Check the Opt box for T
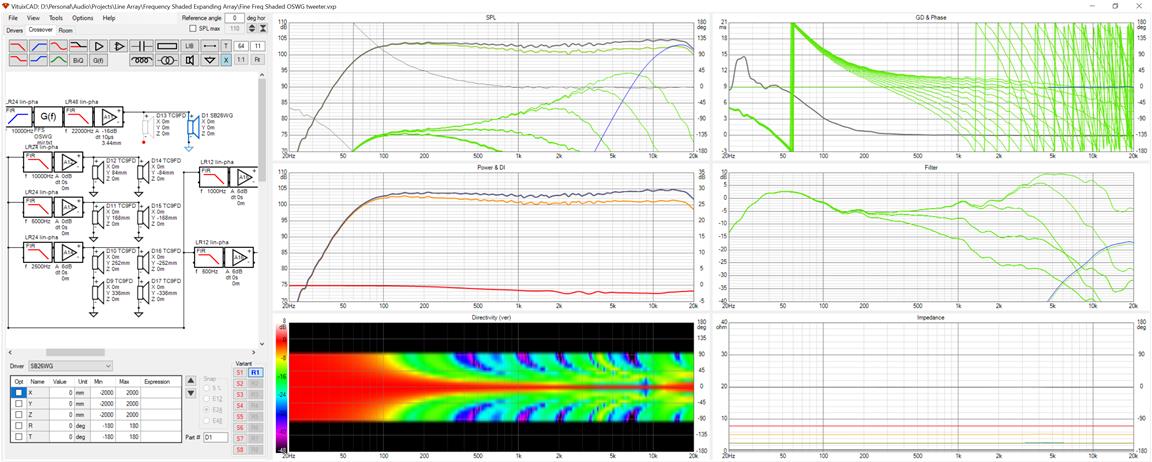Screen dimensions: 1152x462 [x=19, y=436]
